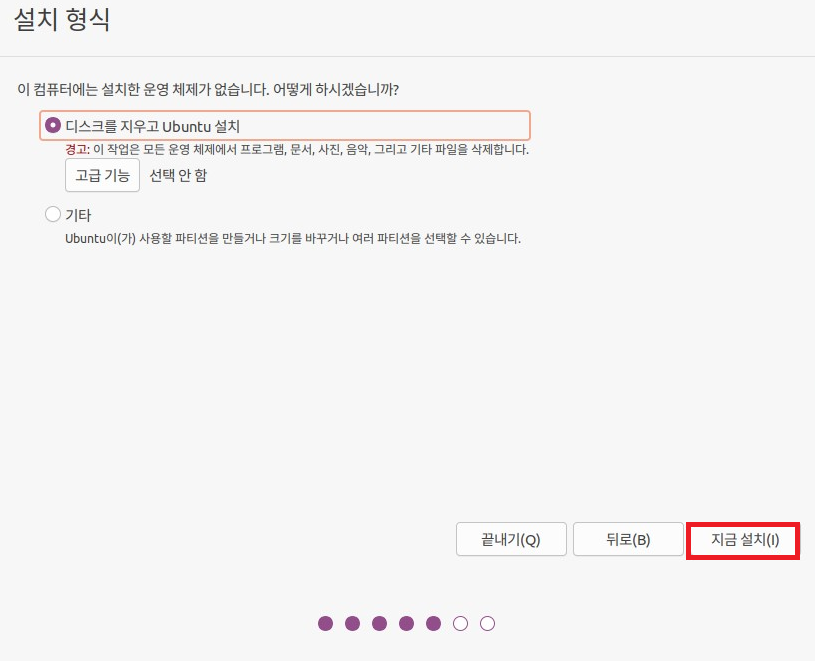Open the '고급 기능' advanced features button
The width and height of the screenshot is (815, 661).
(102, 175)
